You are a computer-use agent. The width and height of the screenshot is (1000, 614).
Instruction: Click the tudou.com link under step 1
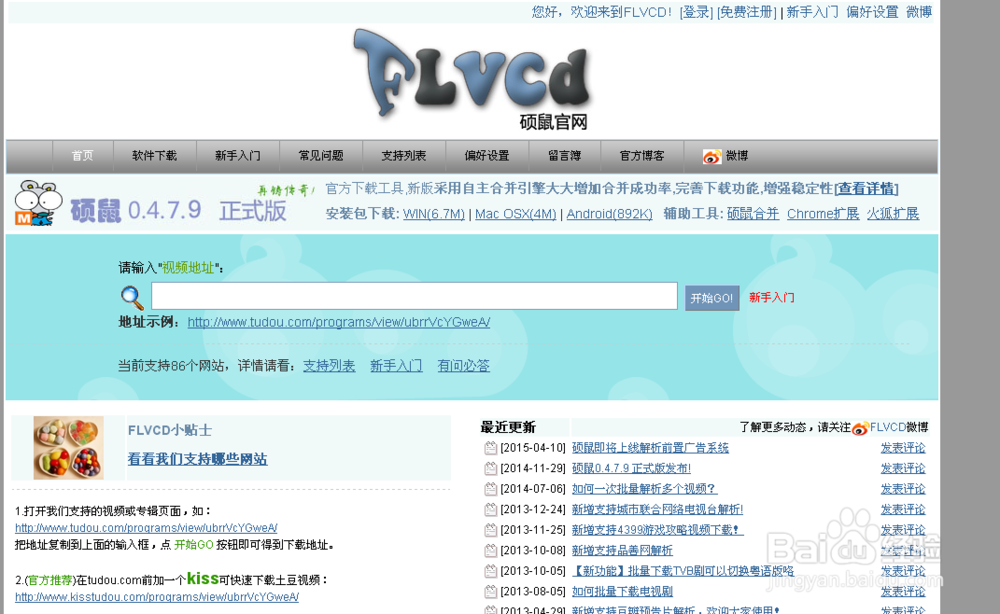[x=146, y=528]
